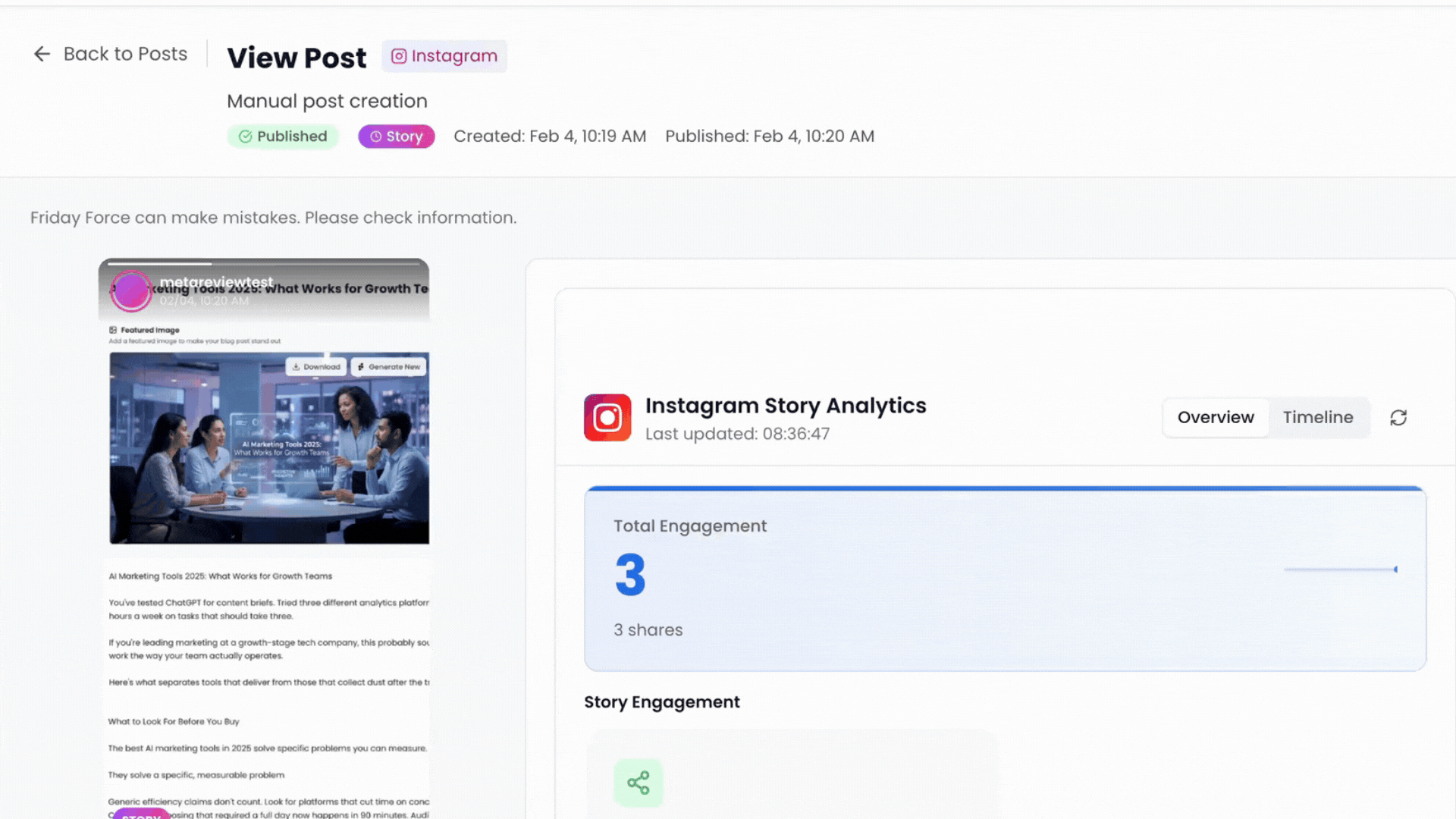Switch to the Overview tab
1456x819 pixels.
coord(1216,418)
